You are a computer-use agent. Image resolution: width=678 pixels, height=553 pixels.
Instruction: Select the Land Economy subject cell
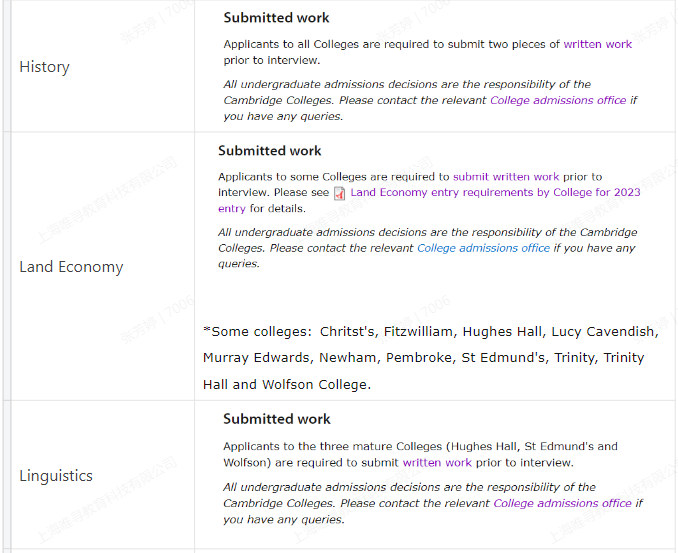pos(102,266)
